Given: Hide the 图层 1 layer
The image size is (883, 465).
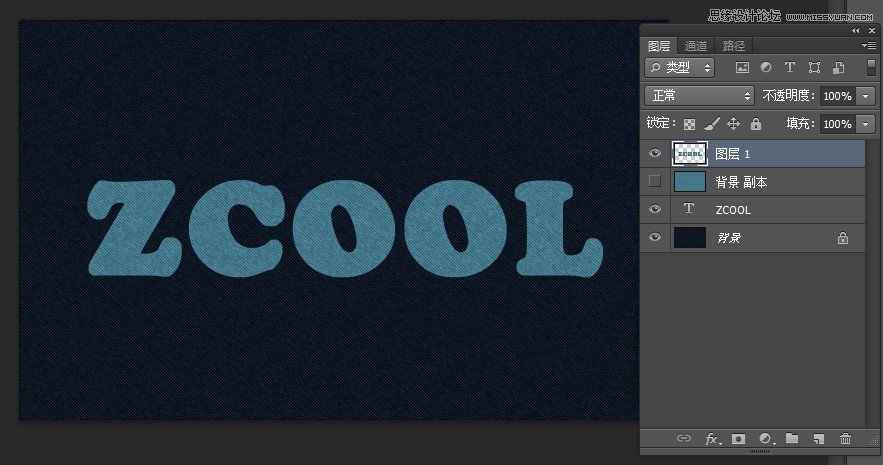Looking at the screenshot, I should [x=654, y=153].
